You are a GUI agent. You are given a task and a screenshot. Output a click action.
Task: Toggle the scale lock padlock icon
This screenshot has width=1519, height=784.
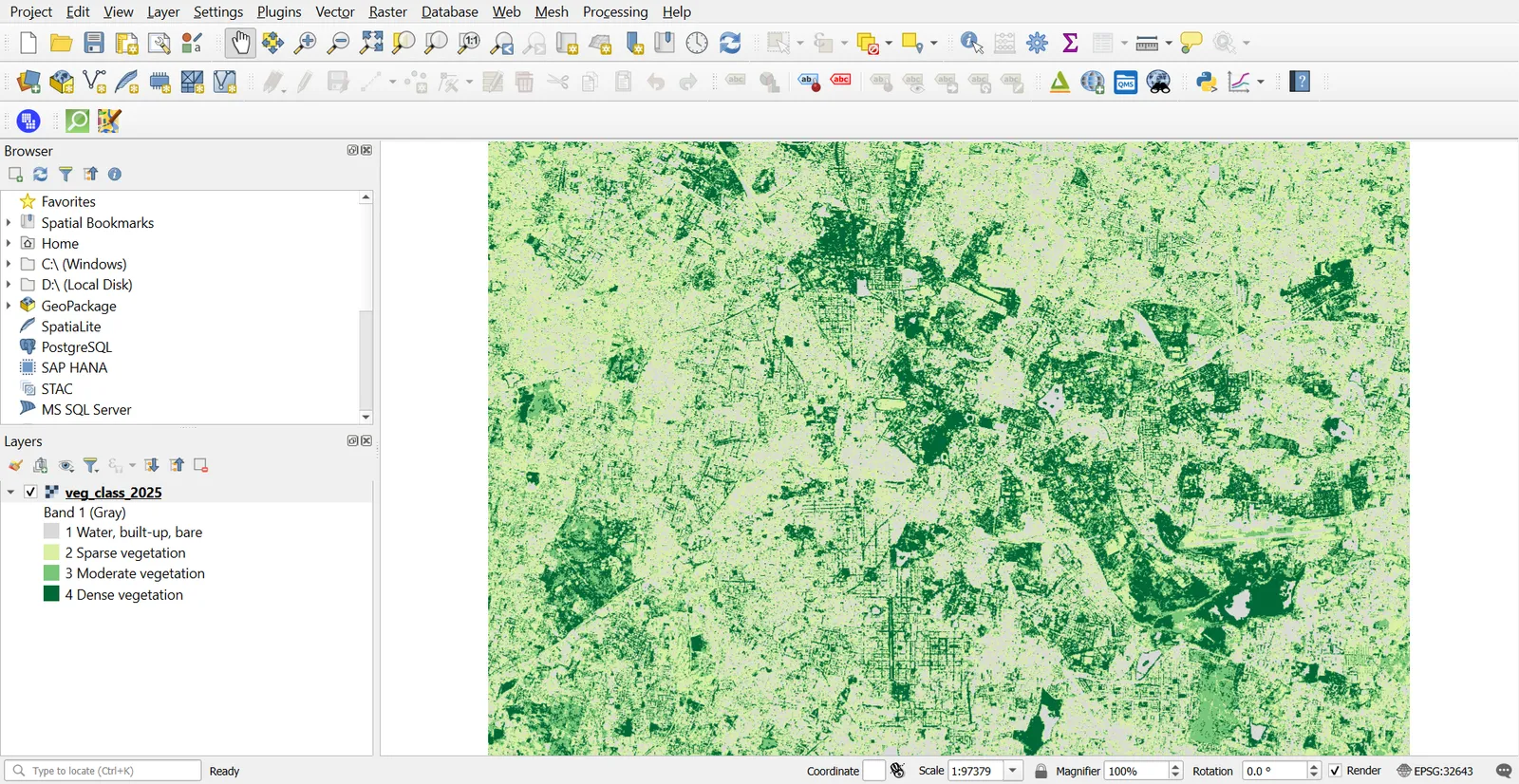1041,771
